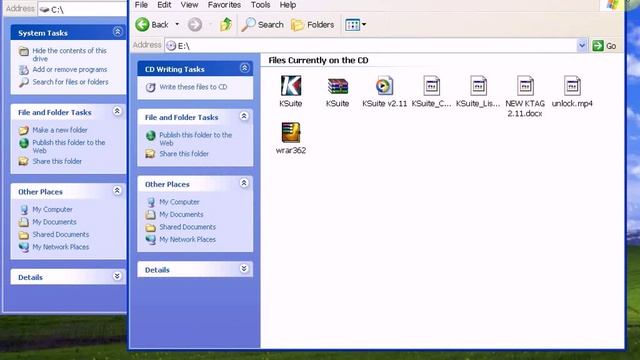This screenshot has height=360, width=640.
Task: Open the Help menu
Action: click(288, 5)
